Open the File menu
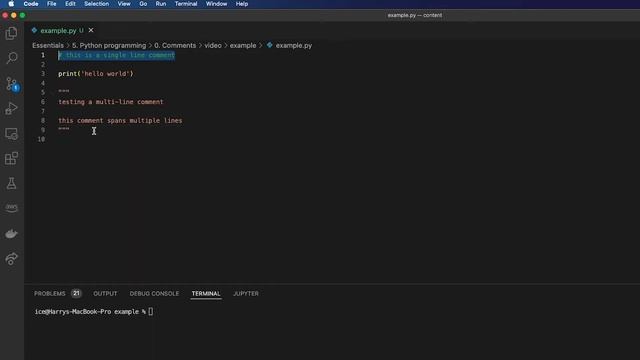The image size is (640, 360). 51,4
